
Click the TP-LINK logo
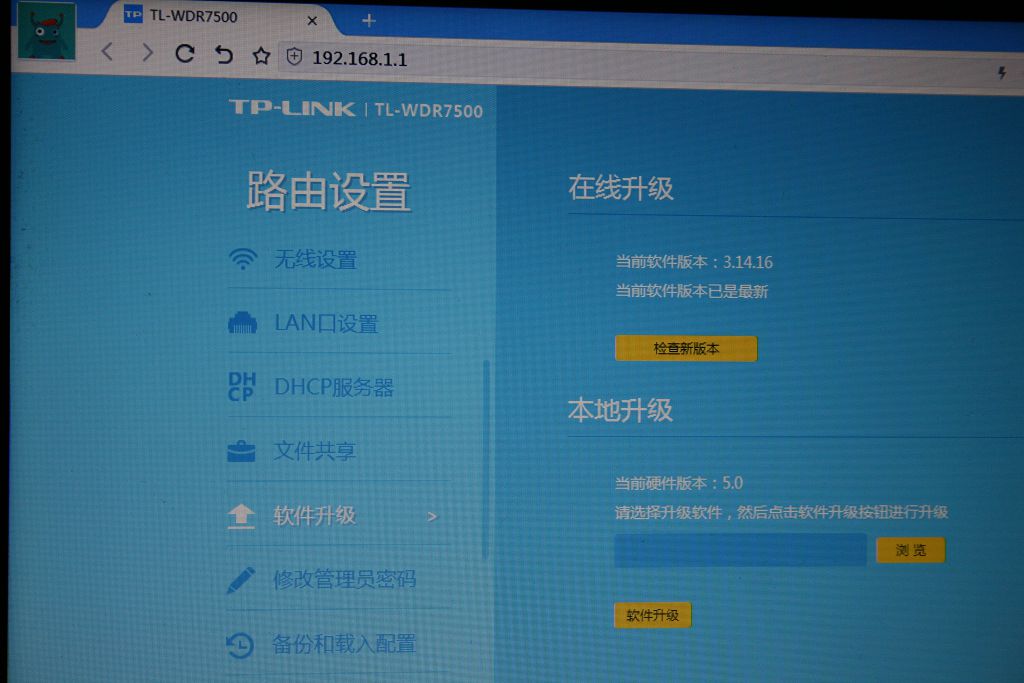292,108
